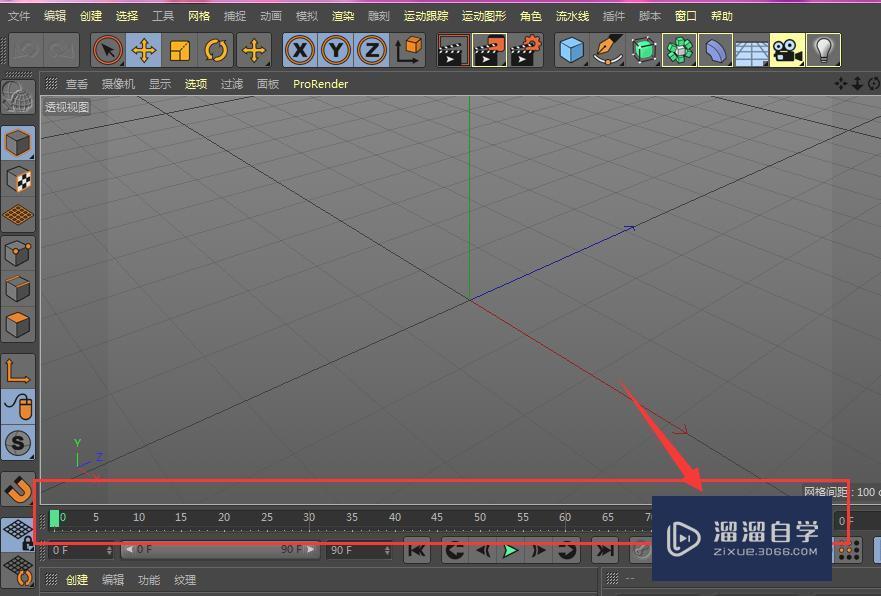The height and width of the screenshot is (596, 881).
Task: Click the 90 F end frame field
Action: [x=358, y=550]
